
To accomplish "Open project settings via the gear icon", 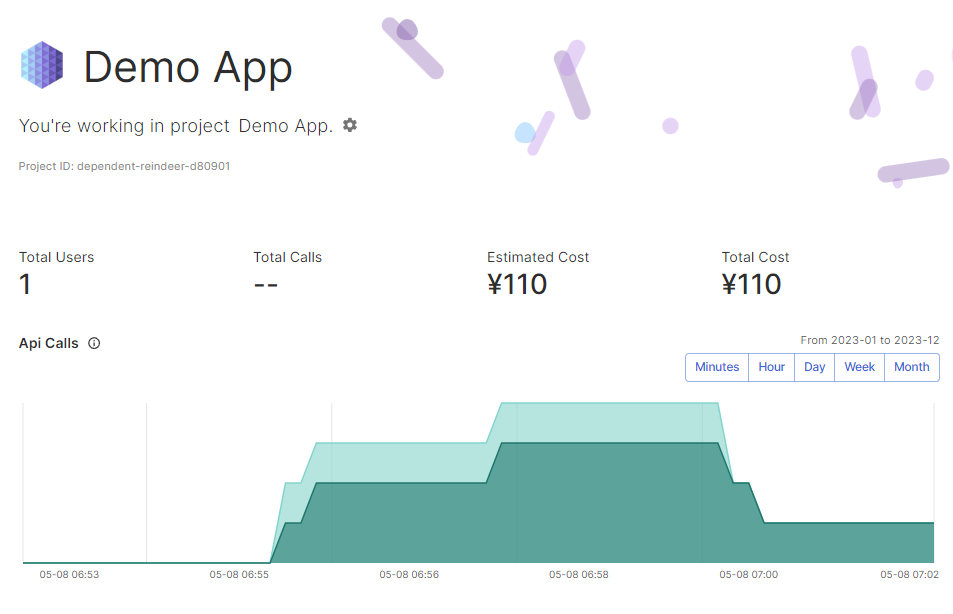I will [x=350, y=125].
